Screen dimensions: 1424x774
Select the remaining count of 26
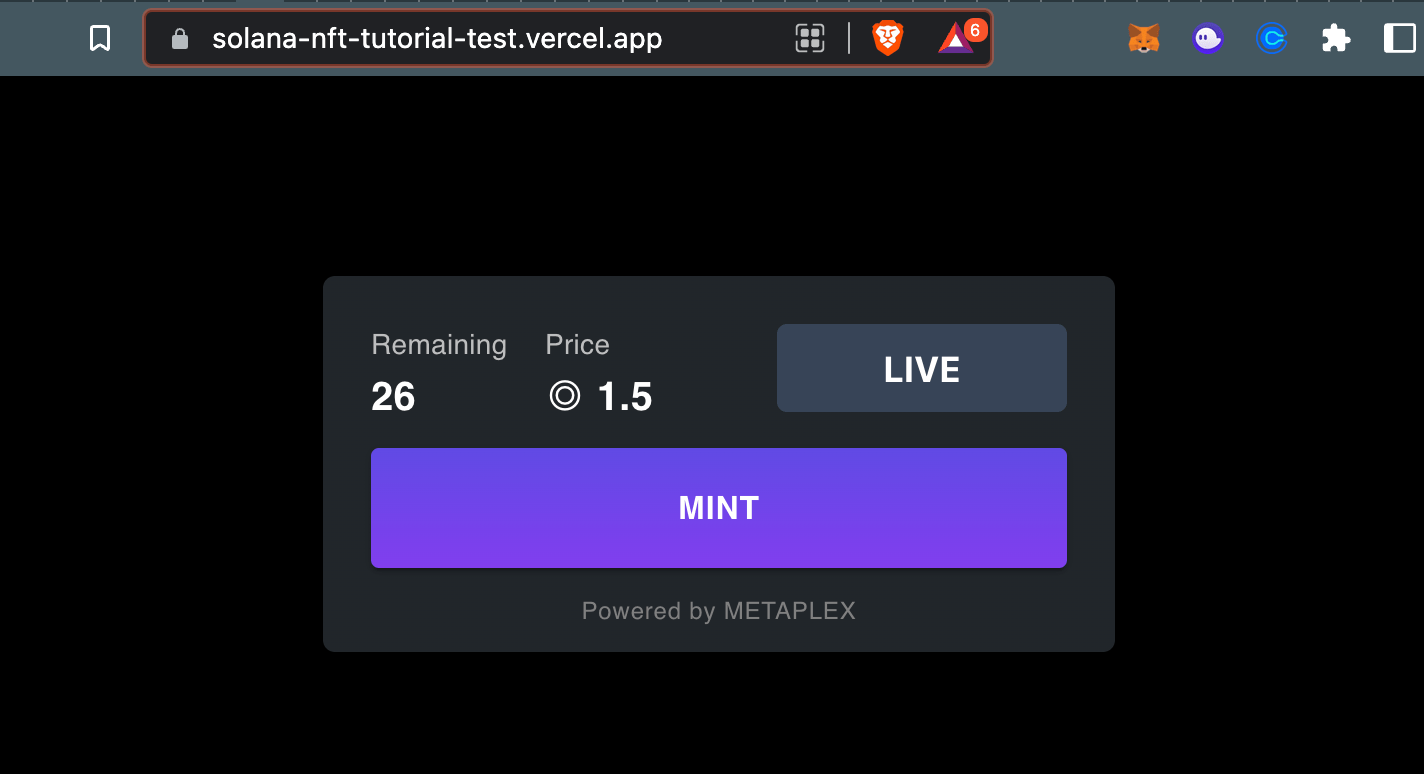click(x=393, y=396)
